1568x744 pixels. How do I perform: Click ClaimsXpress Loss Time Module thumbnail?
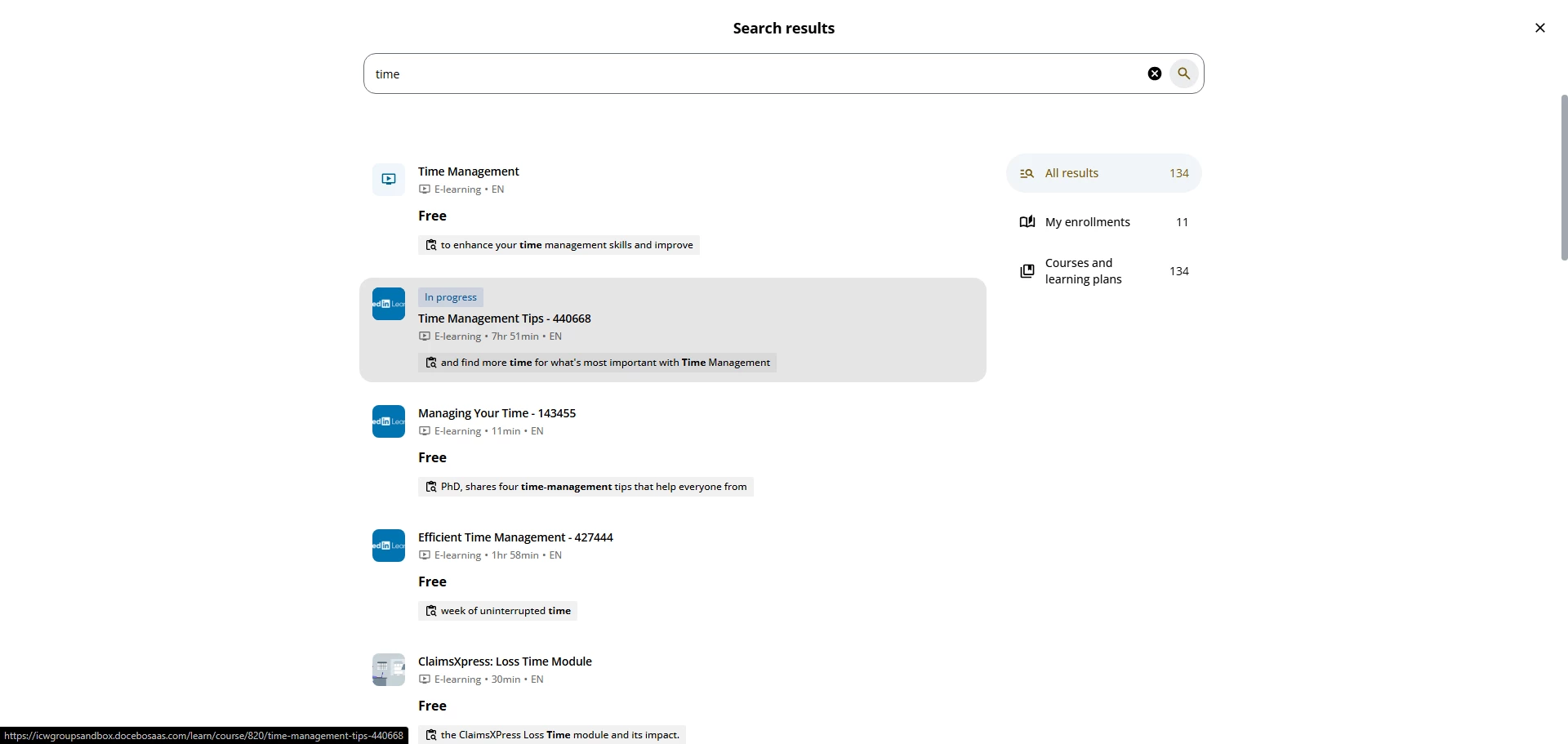point(389,670)
